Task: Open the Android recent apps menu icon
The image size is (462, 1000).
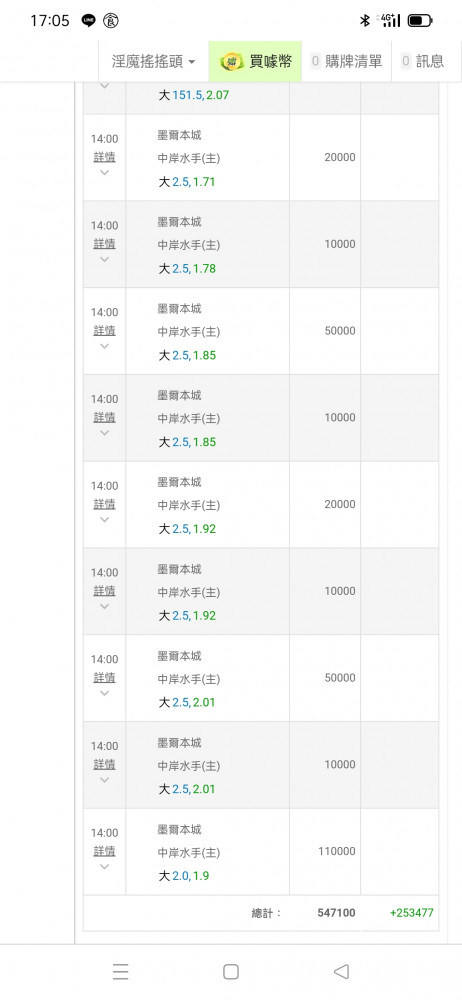Action: tap(121, 971)
